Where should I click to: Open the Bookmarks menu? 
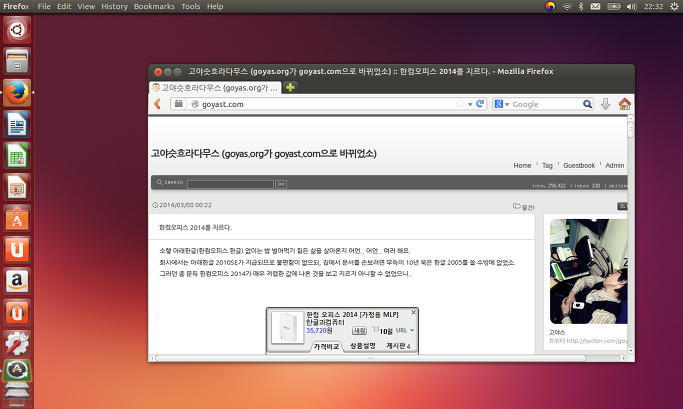pos(154,6)
